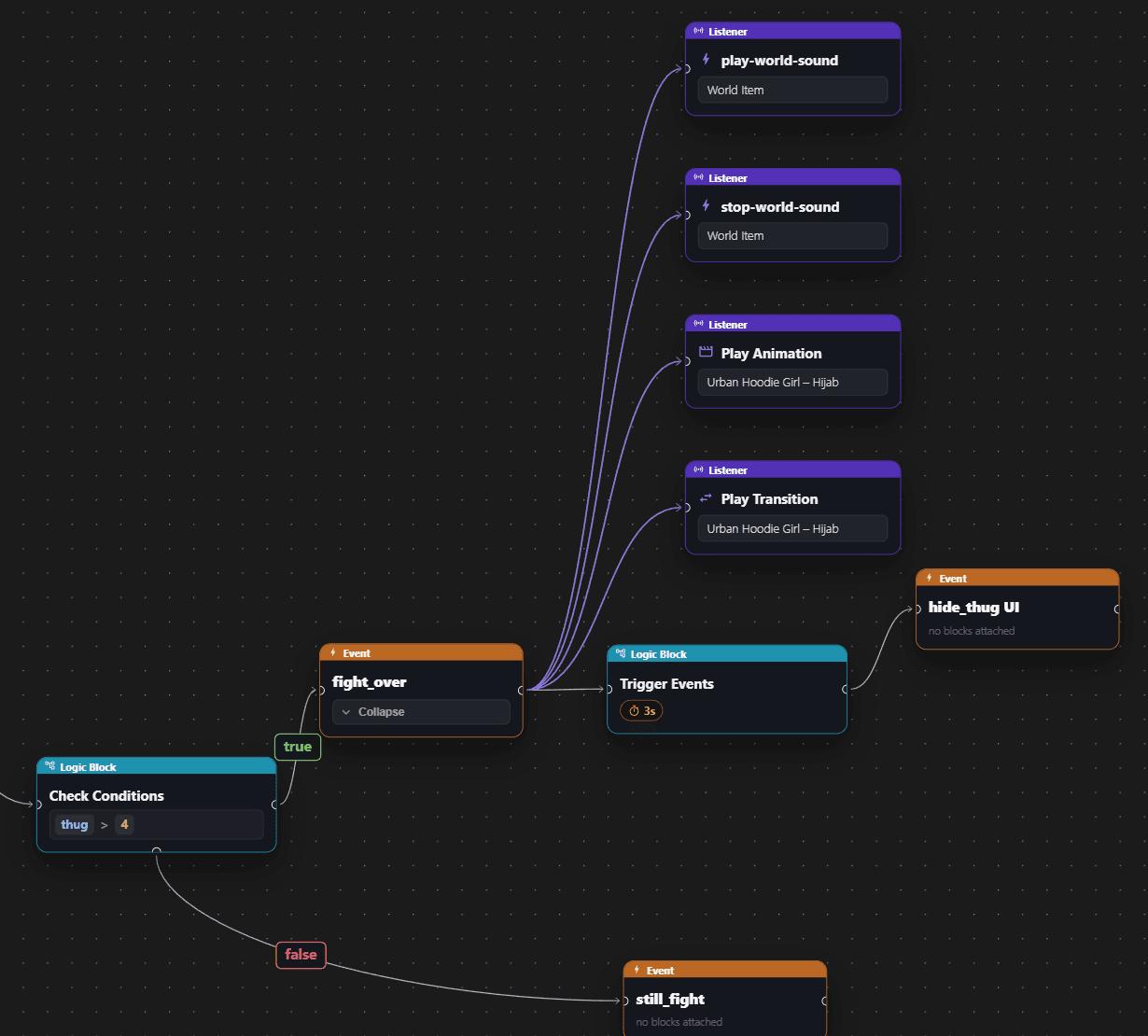Click the still_fight output port
The height and width of the screenshot is (1036, 1148).
[825, 1001]
